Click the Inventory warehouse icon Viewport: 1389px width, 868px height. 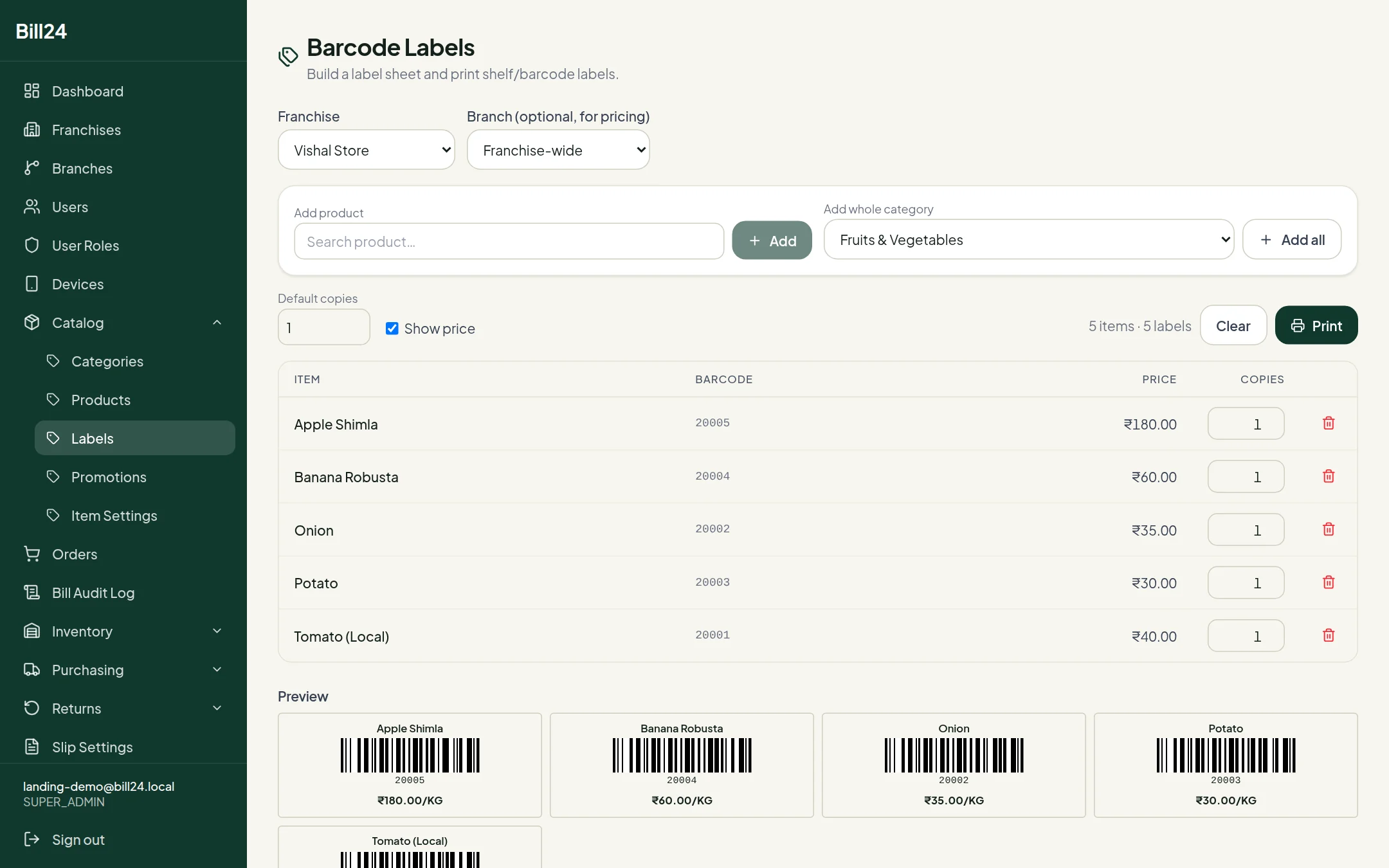[x=32, y=631]
